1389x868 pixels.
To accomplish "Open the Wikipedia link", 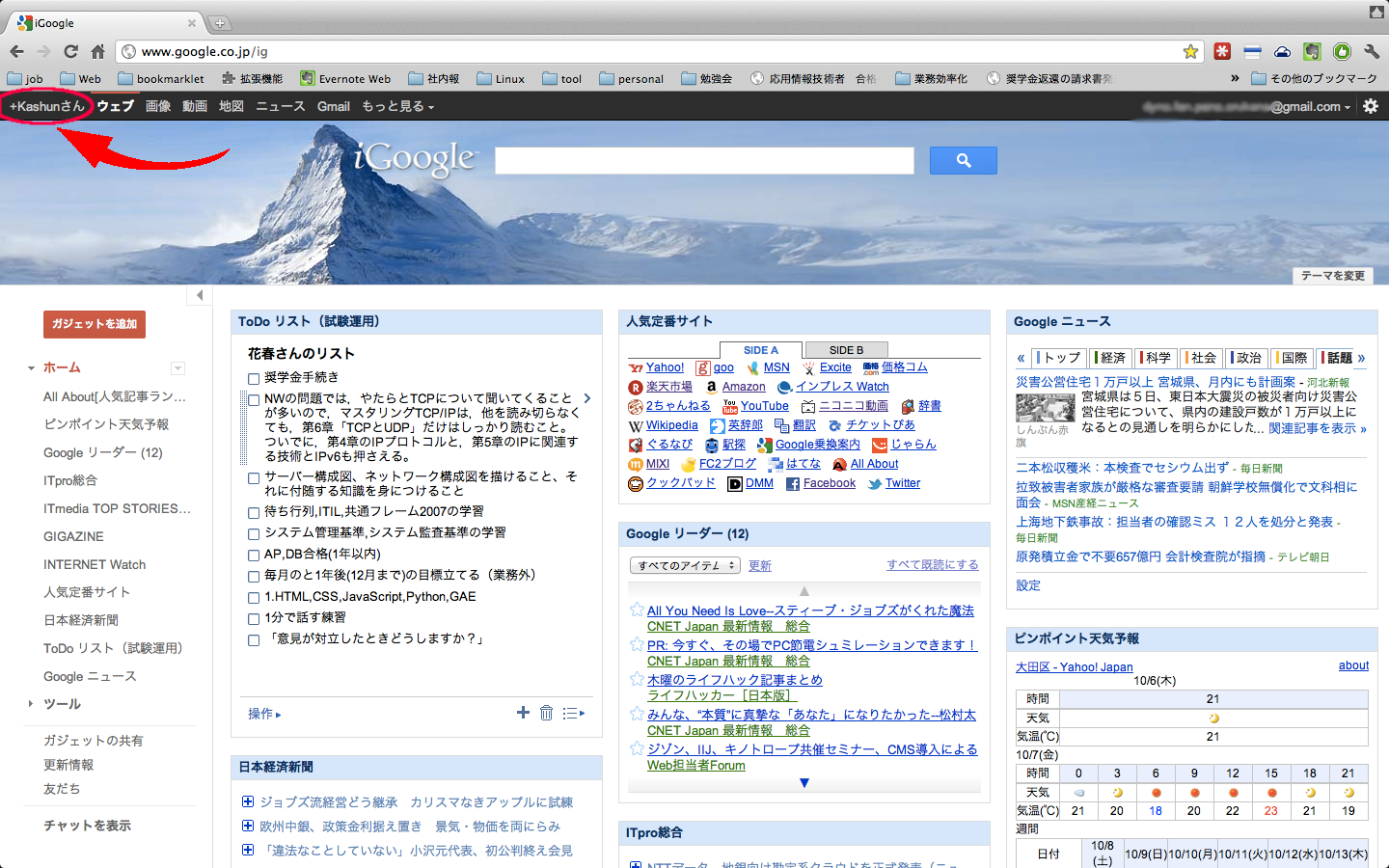I will click(x=672, y=425).
